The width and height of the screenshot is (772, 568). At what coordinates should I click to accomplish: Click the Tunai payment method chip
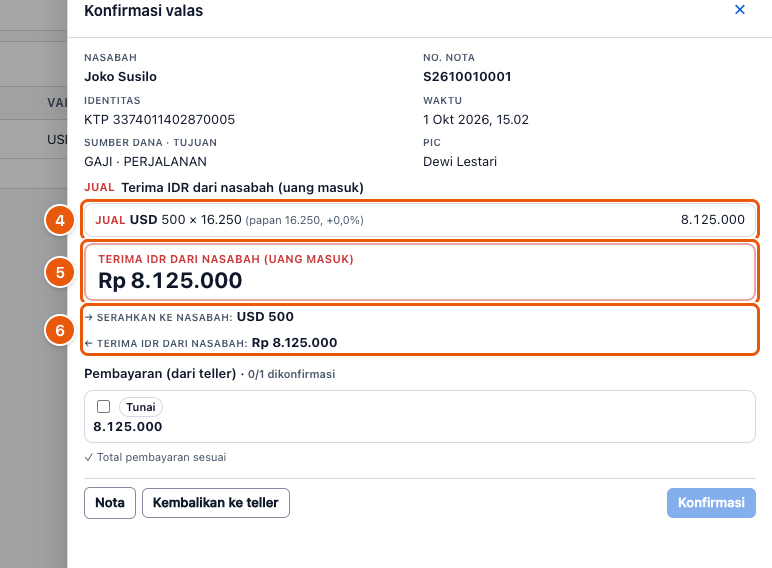pyautogui.click(x=141, y=407)
